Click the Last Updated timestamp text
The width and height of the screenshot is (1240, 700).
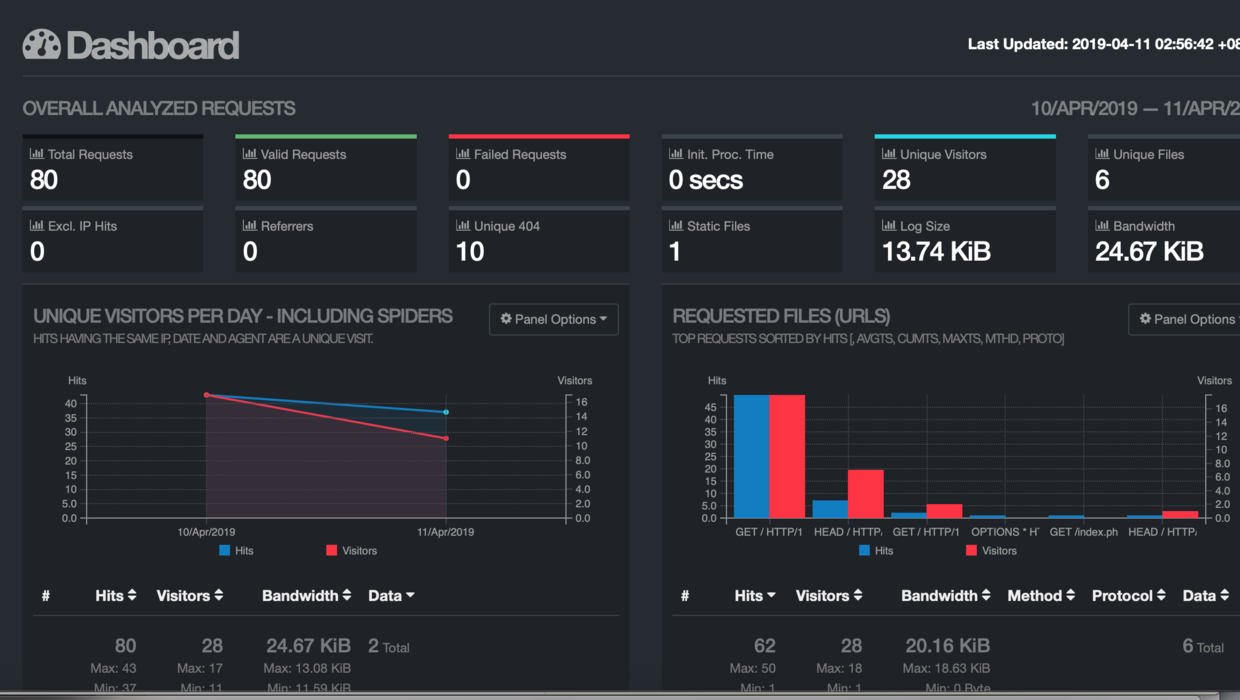coord(1104,44)
